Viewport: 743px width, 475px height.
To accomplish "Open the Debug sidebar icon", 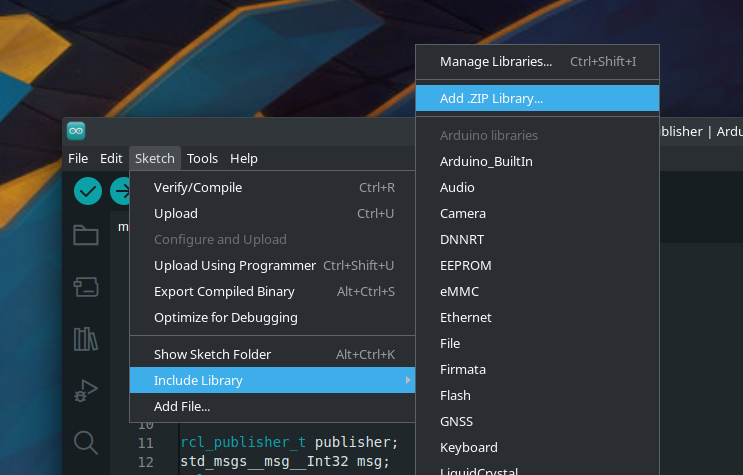I will point(86,391).
